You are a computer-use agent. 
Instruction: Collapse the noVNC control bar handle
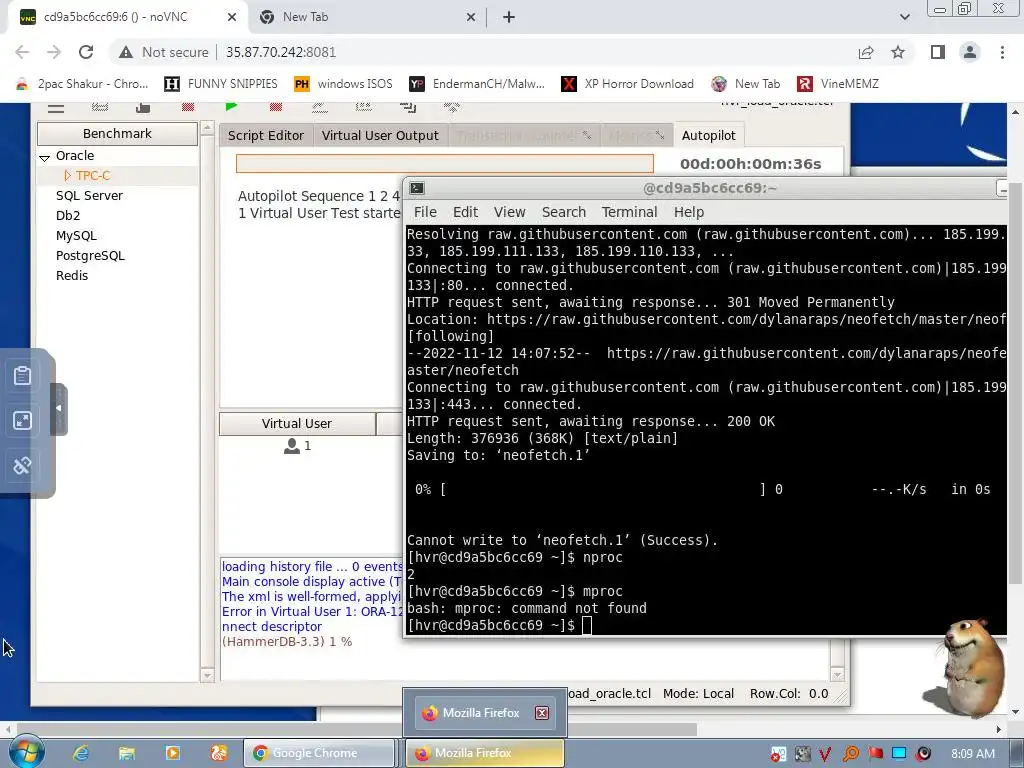[59, 409]
